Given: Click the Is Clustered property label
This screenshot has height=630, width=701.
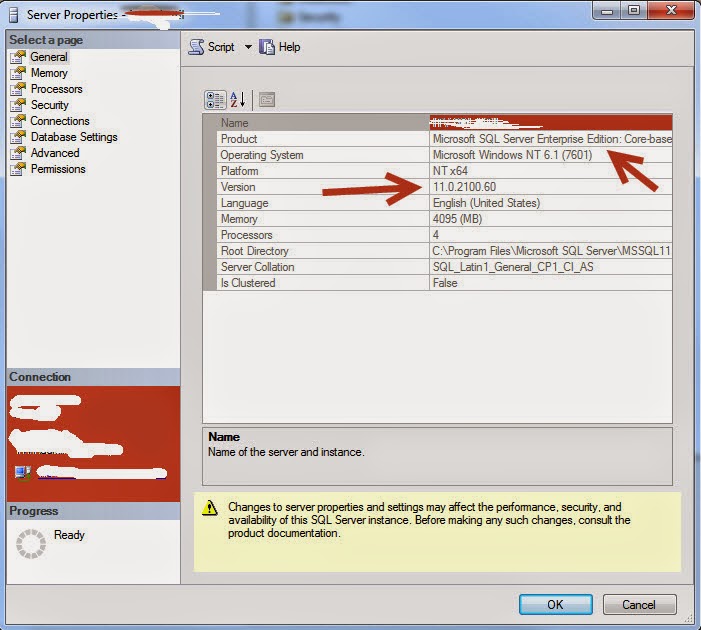Looking at the screenshot, I should point(248,283).
